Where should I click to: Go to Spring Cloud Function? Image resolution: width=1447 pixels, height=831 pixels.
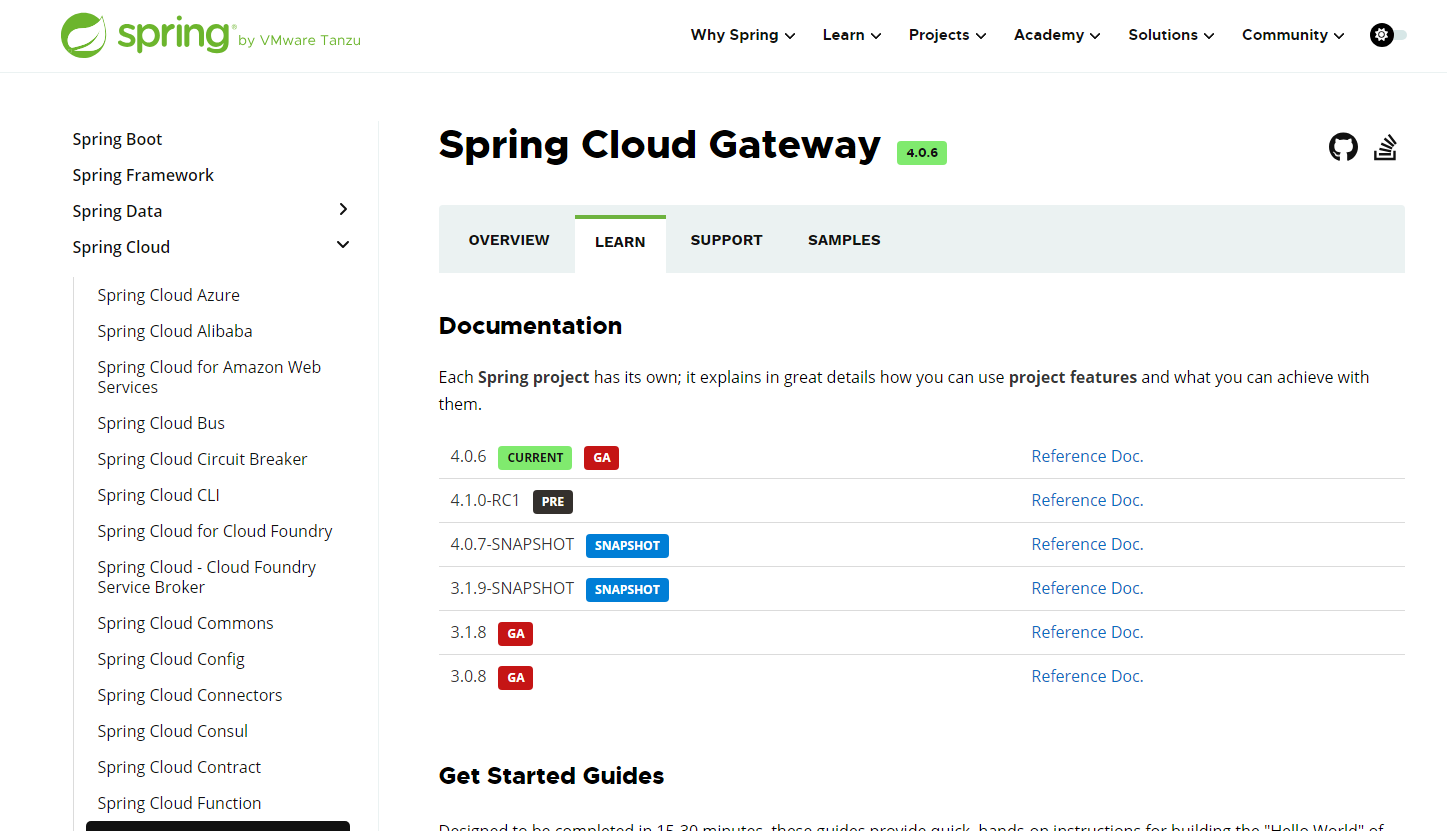coord(179,803)
